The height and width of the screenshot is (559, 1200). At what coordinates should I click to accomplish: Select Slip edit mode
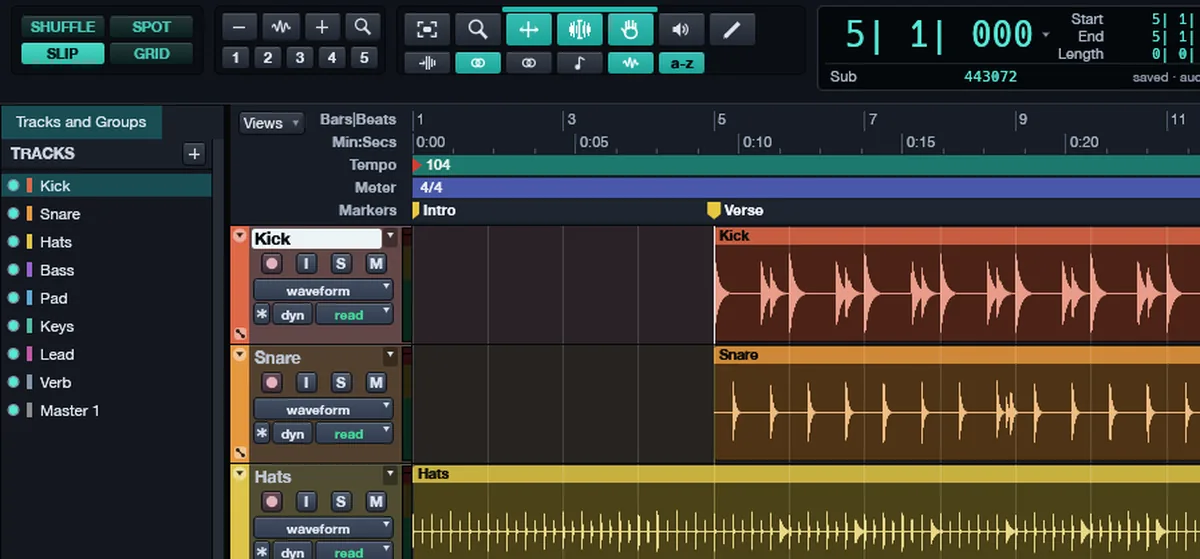pyautogui.click(x=63, y=54)
